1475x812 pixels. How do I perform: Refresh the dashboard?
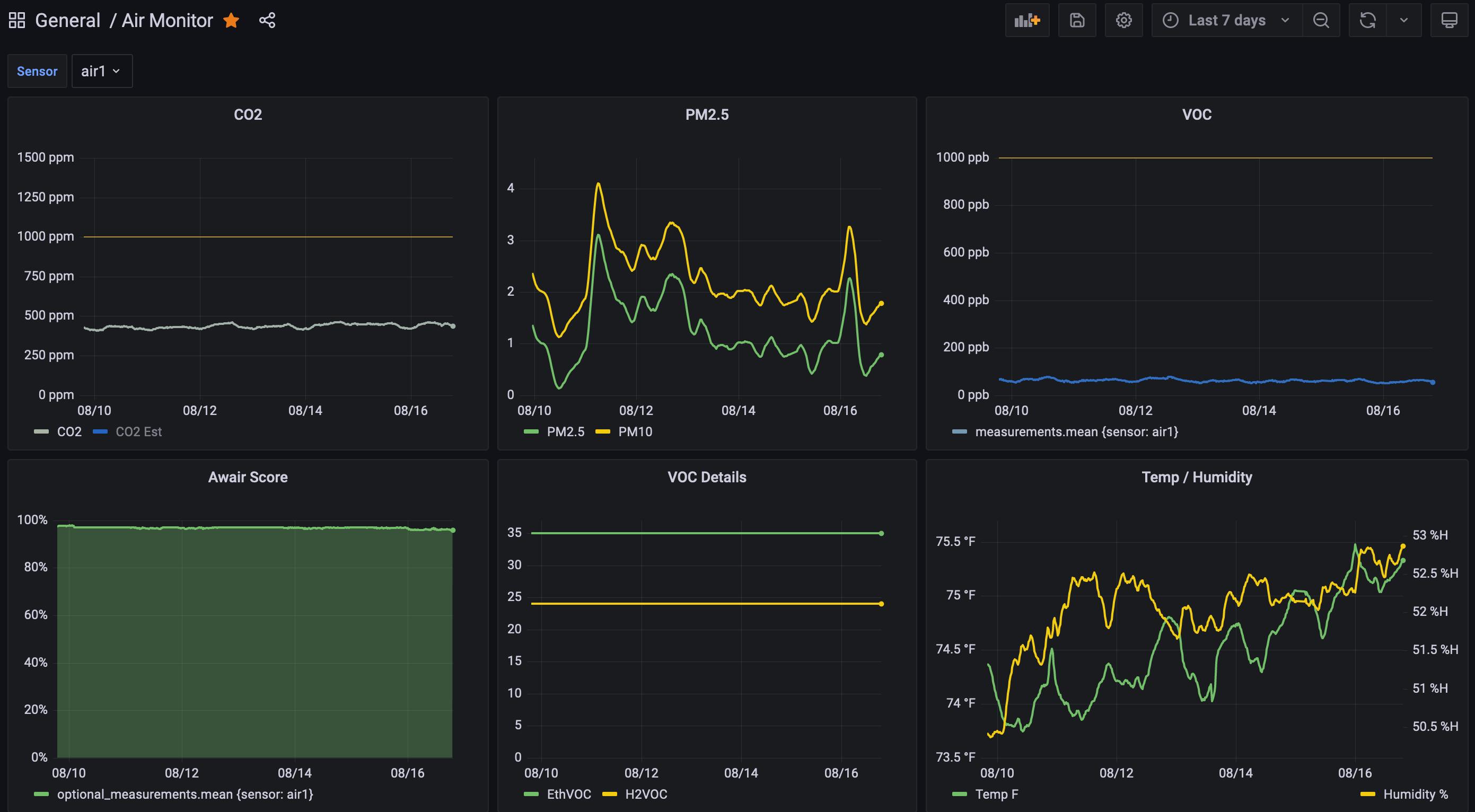pos(1367,21)
